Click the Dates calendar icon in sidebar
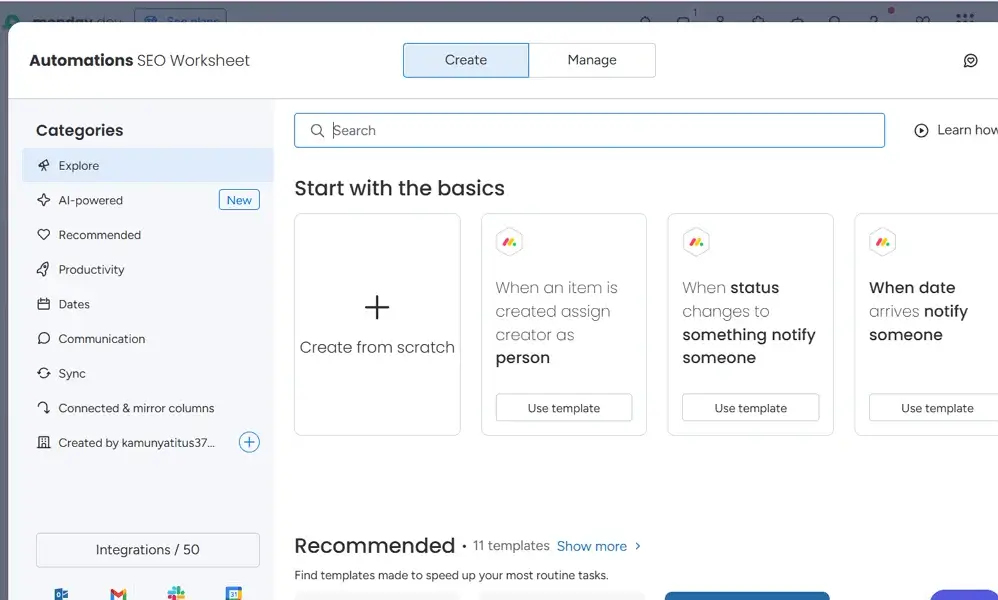 click(x=44, y=304)
